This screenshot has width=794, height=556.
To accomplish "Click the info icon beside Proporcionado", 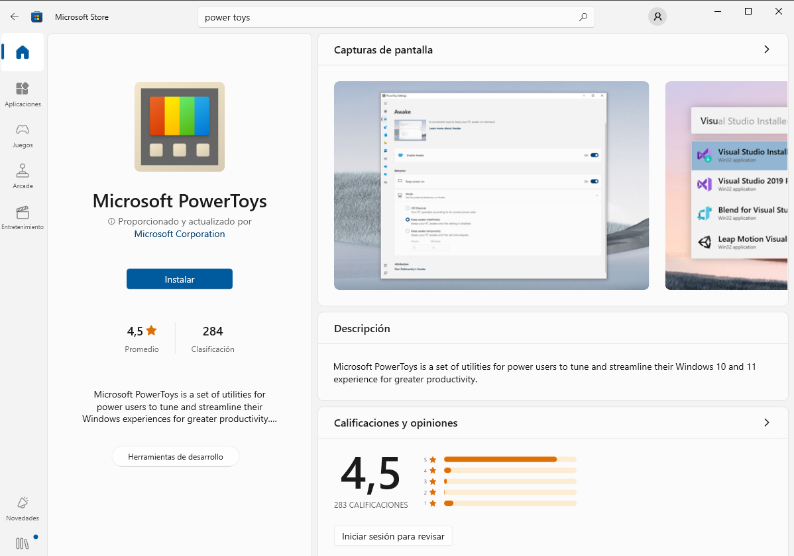I will pyautogui.click(x=111, y=222).
